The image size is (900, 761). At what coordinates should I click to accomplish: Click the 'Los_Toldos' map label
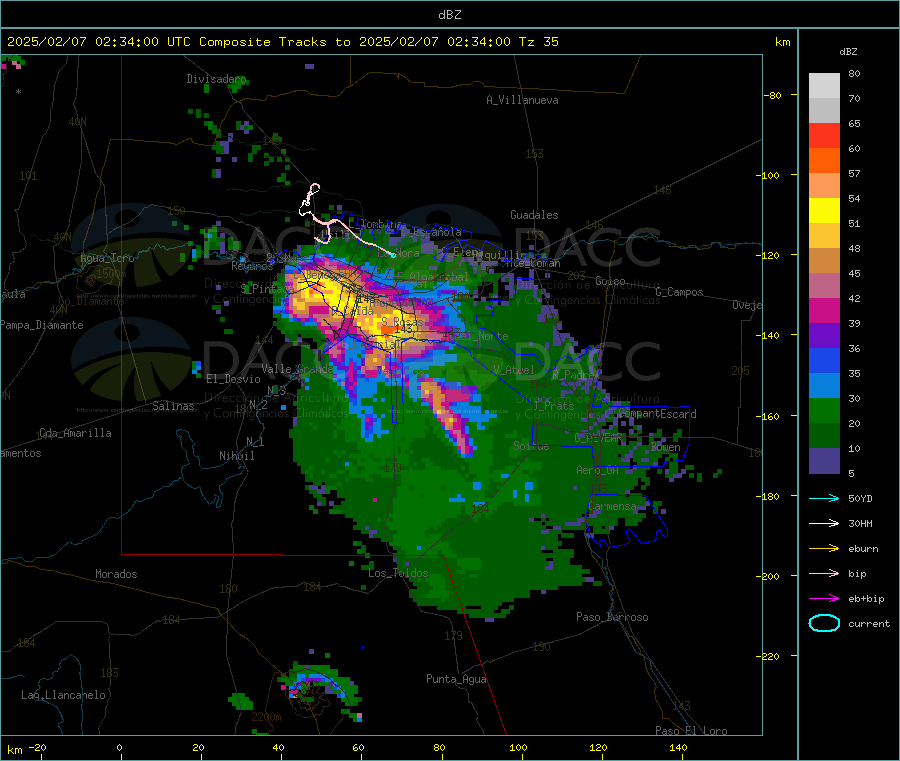tap(398, 573)
